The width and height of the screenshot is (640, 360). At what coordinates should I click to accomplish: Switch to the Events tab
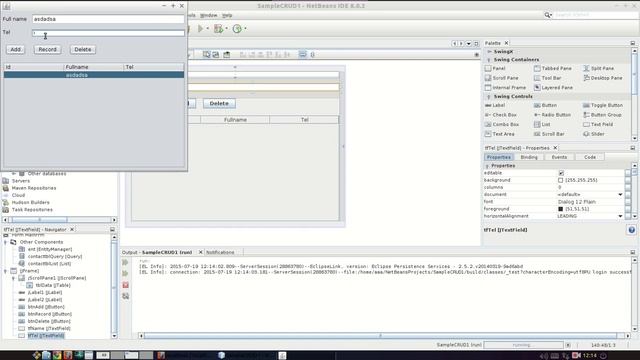pyautogui.click(x=559, y=157)
